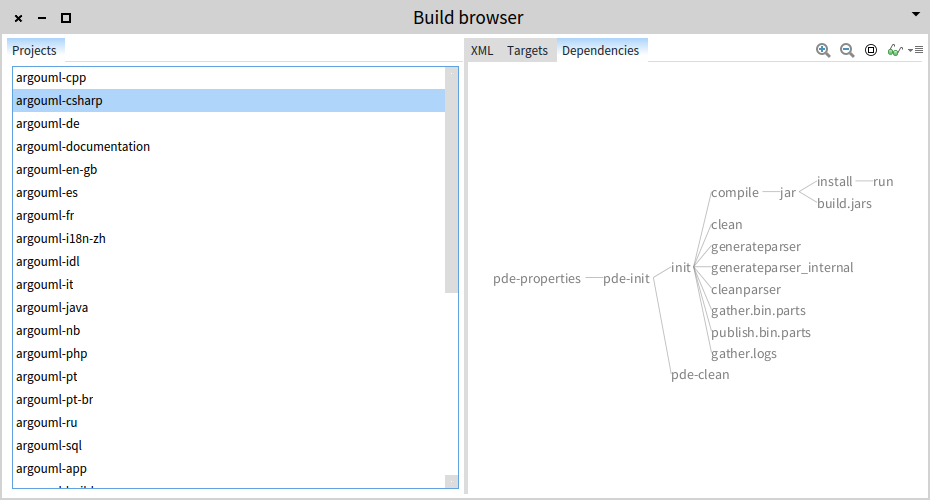The height and width of the screenshot is (500, 930).
Task: Select project argouml-de
Action: (x=229, y=124)
